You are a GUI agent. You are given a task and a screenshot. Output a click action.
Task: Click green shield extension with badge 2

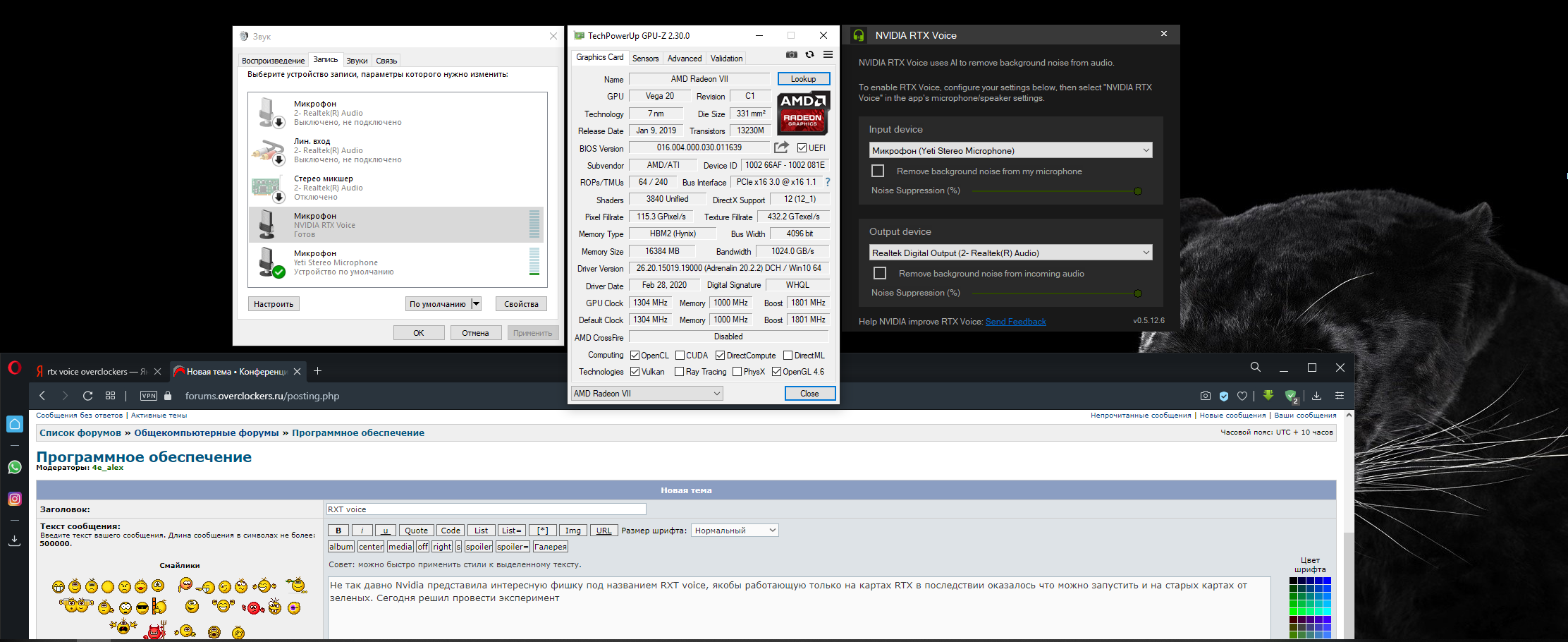(x=1292, y=396)
